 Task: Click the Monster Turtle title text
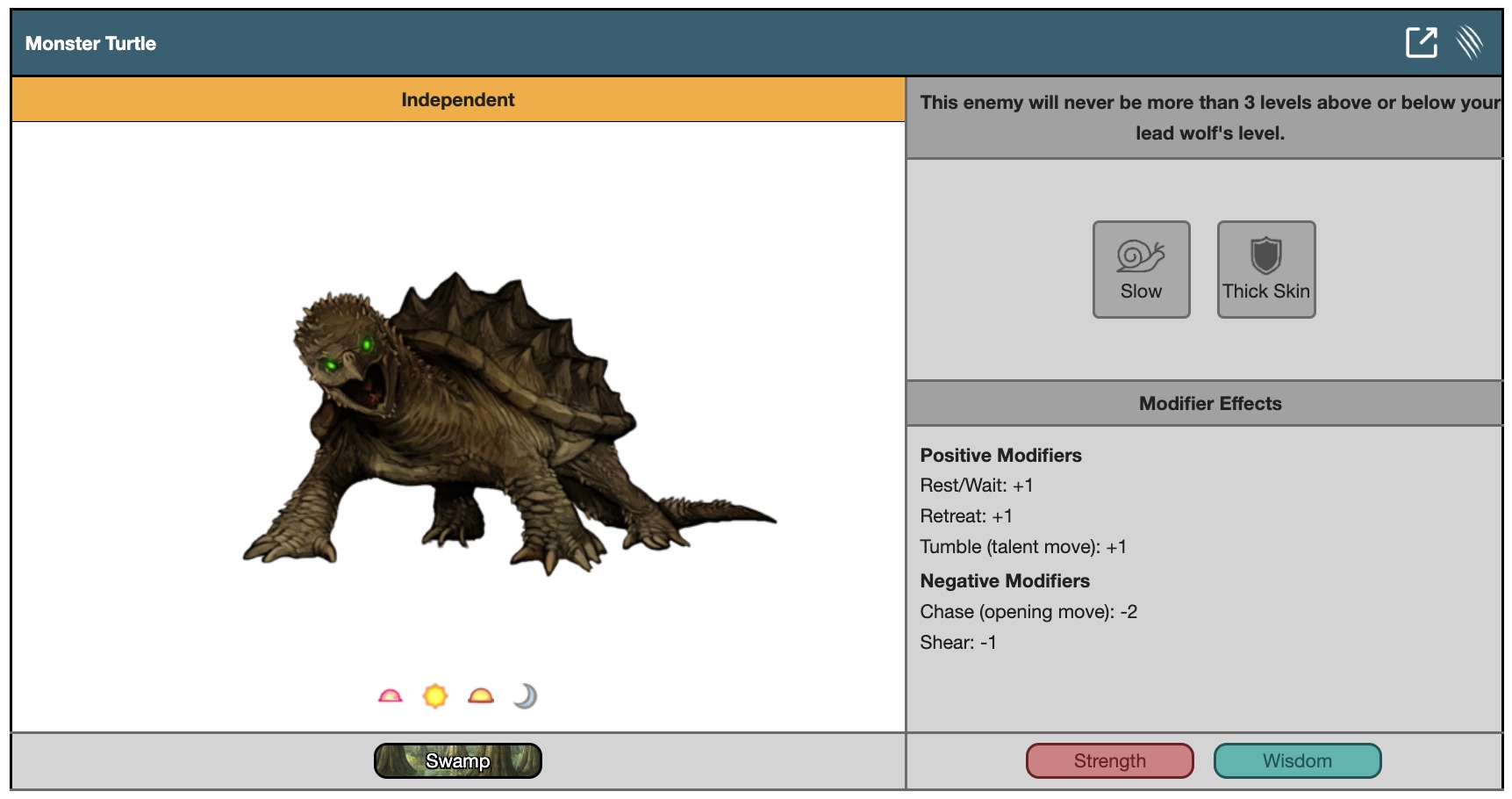pyautogui.click(x=90, y=44)
